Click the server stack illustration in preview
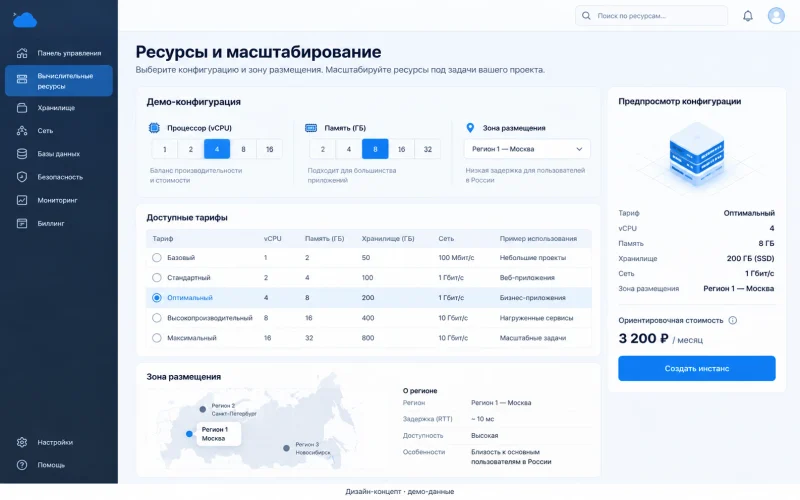 coord(696,153)
